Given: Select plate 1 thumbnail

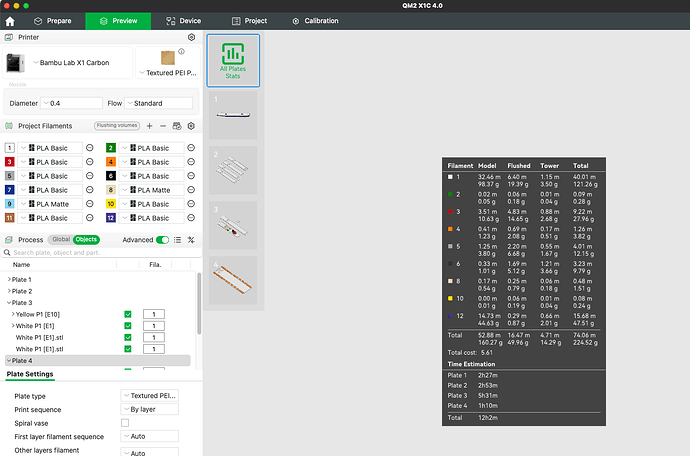Looking at the screenshot, I should tap(233, 115).
